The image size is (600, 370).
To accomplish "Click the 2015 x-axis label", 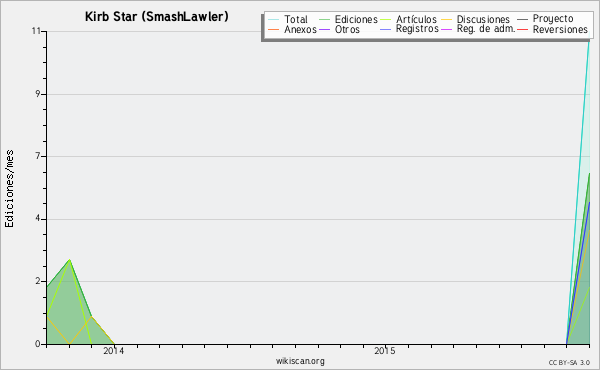I will tap(385, 351).
